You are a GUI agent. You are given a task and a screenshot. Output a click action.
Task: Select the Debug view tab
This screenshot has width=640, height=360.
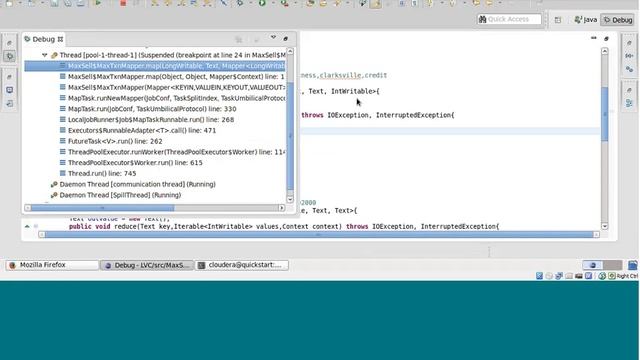[x=43, y=39]
